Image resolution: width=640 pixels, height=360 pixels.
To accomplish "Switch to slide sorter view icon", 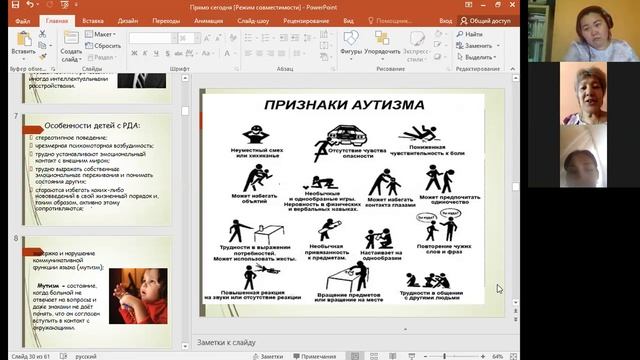I will [x=373, y=356].
